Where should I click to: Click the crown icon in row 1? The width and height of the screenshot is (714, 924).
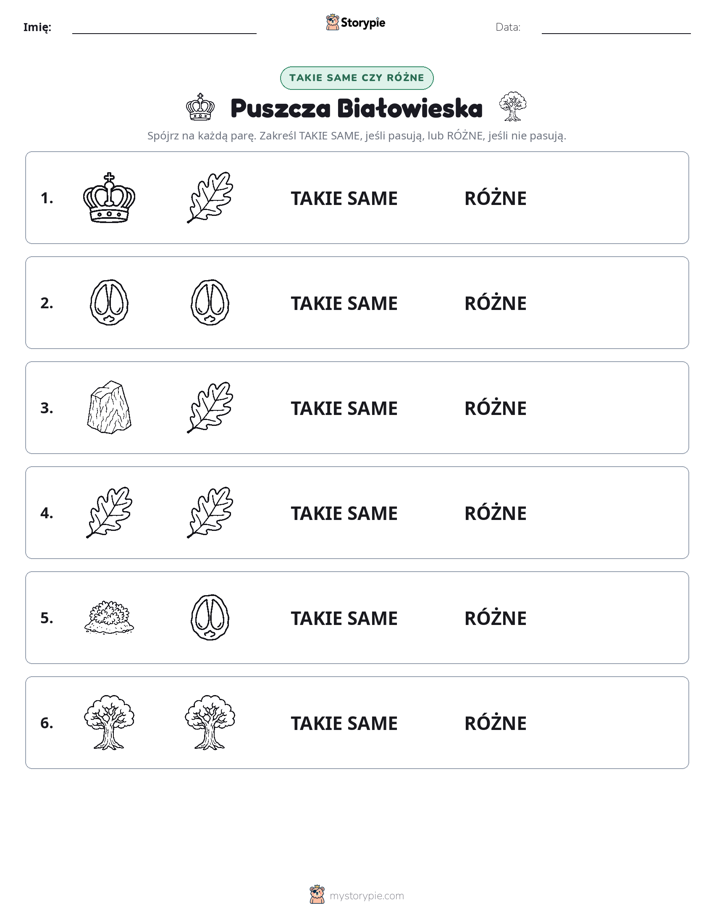coord(109,197)
